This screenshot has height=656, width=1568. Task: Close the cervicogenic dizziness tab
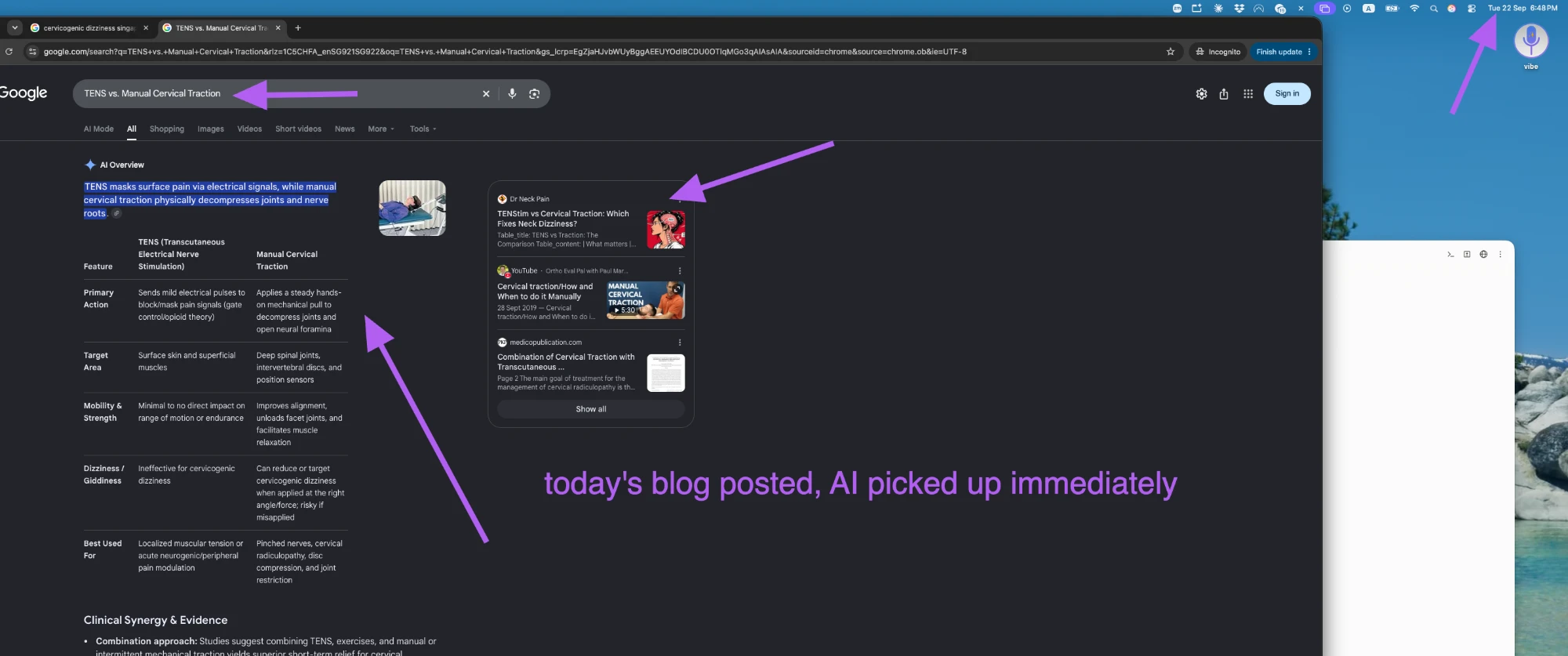click(146, 28)
